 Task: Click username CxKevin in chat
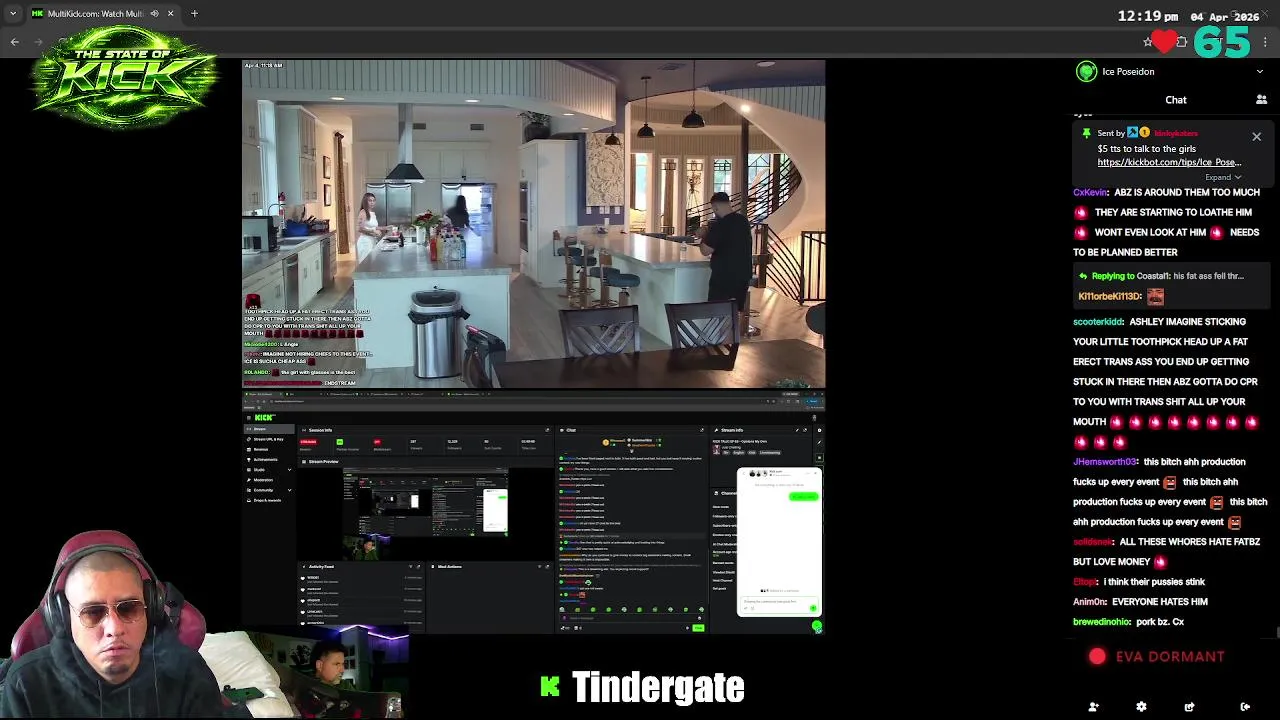pyautogui.click(x=1090, y=192)
